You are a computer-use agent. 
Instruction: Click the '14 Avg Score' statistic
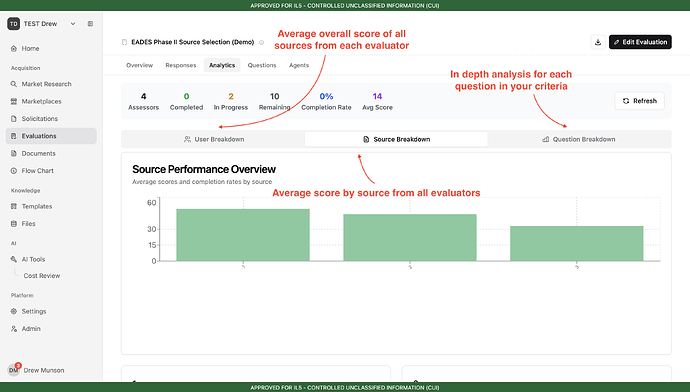pos(377,102)
